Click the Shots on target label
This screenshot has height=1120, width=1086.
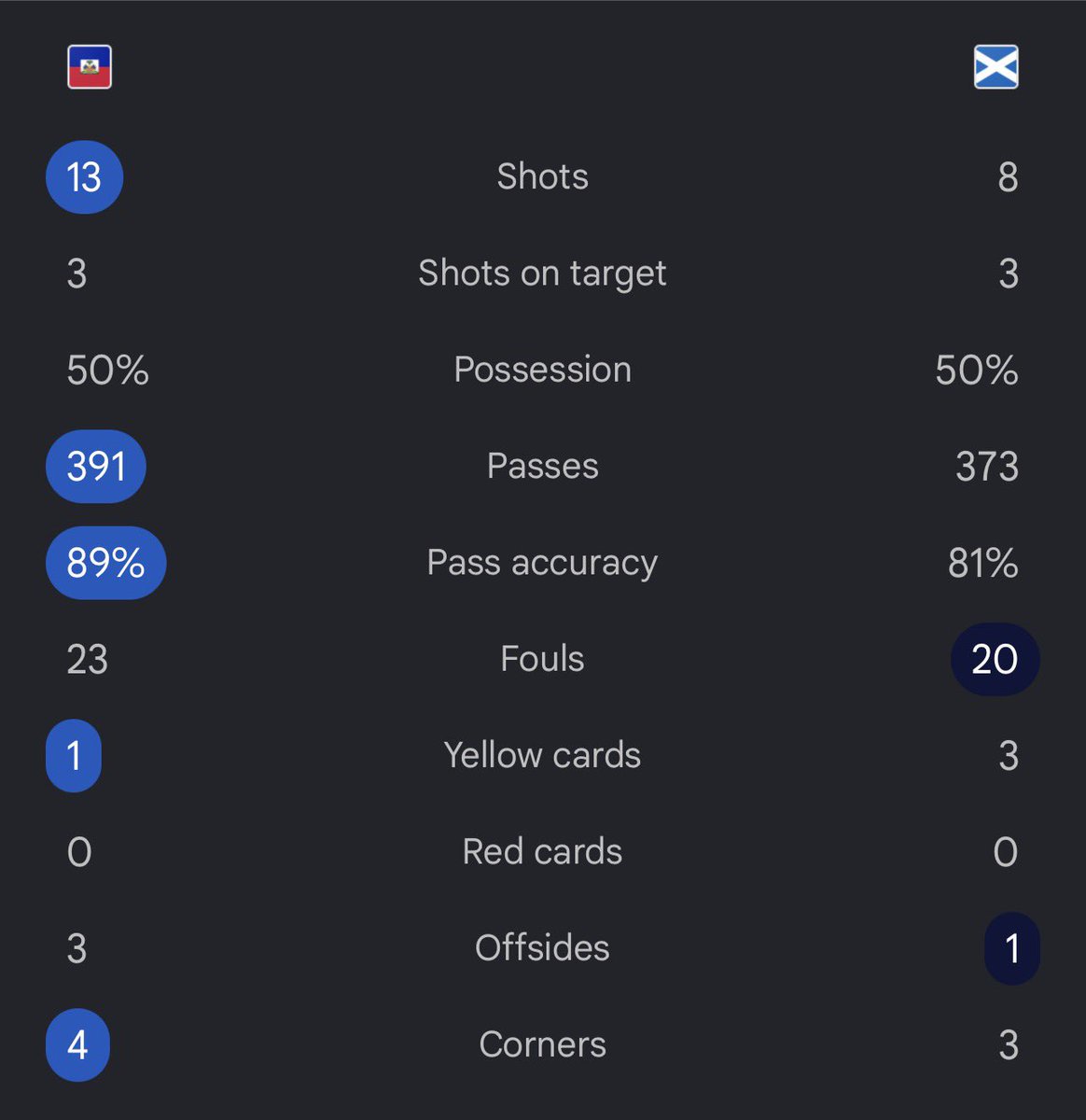click(542, 273)
